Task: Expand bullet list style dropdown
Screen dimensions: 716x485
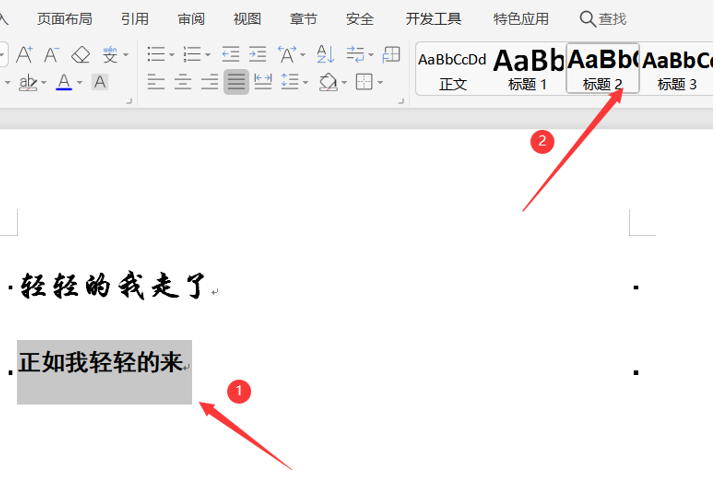Action: 172,55
